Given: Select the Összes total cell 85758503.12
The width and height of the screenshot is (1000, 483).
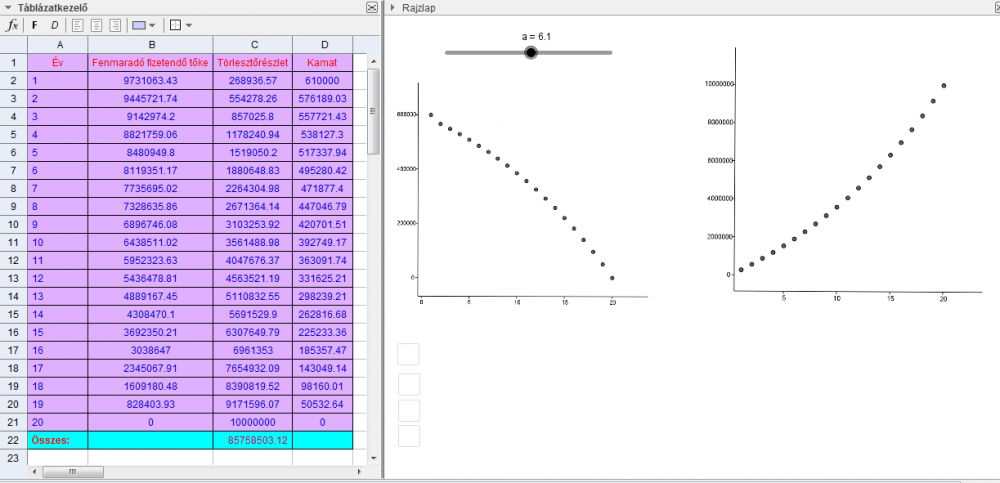Looking at the screenshot, I should click(x=254, y=440).
